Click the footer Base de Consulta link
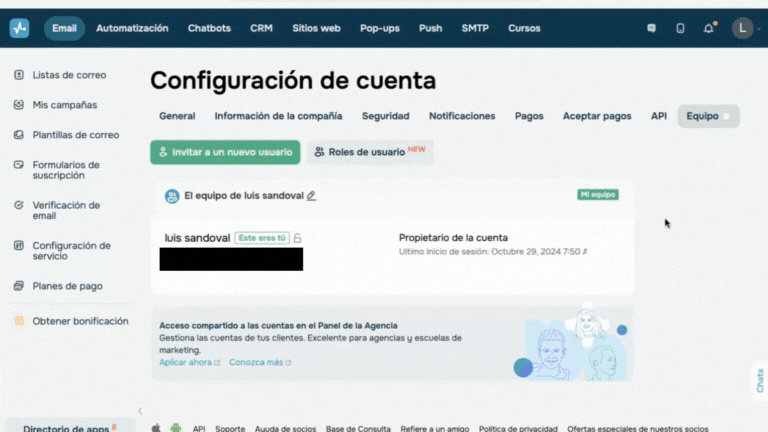 [x=358, y=429]
